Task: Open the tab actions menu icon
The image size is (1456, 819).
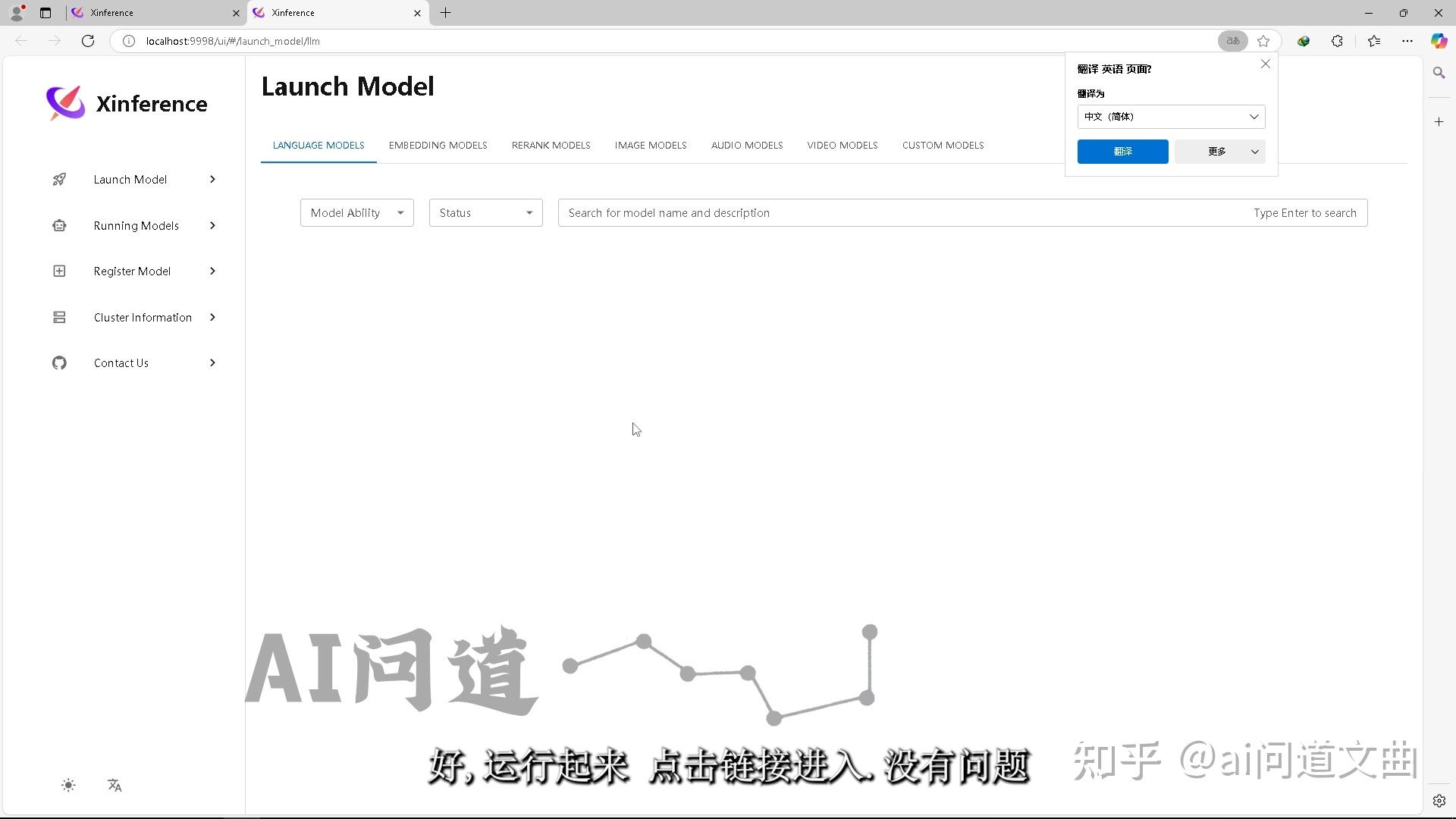Action: (x=45, y=13)
